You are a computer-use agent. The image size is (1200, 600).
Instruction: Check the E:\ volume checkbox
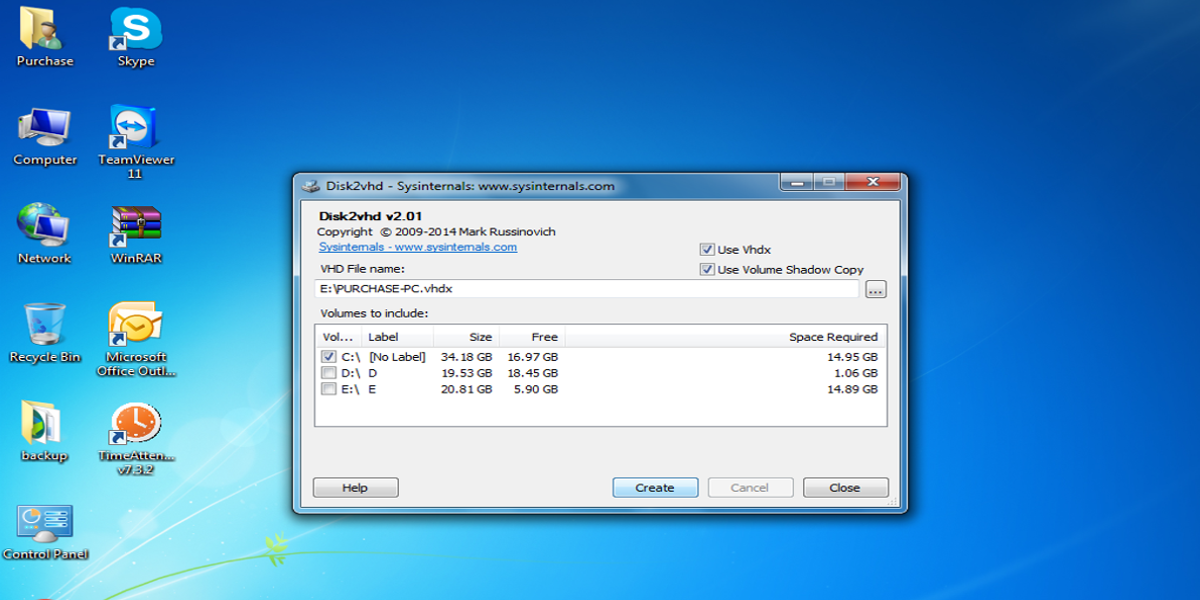(328, 389)
